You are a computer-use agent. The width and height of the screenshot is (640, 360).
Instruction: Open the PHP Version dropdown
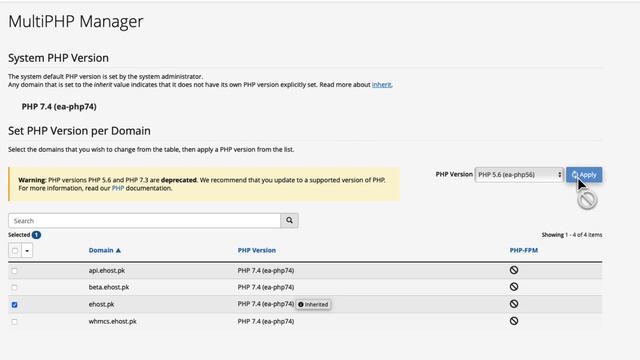519,175
